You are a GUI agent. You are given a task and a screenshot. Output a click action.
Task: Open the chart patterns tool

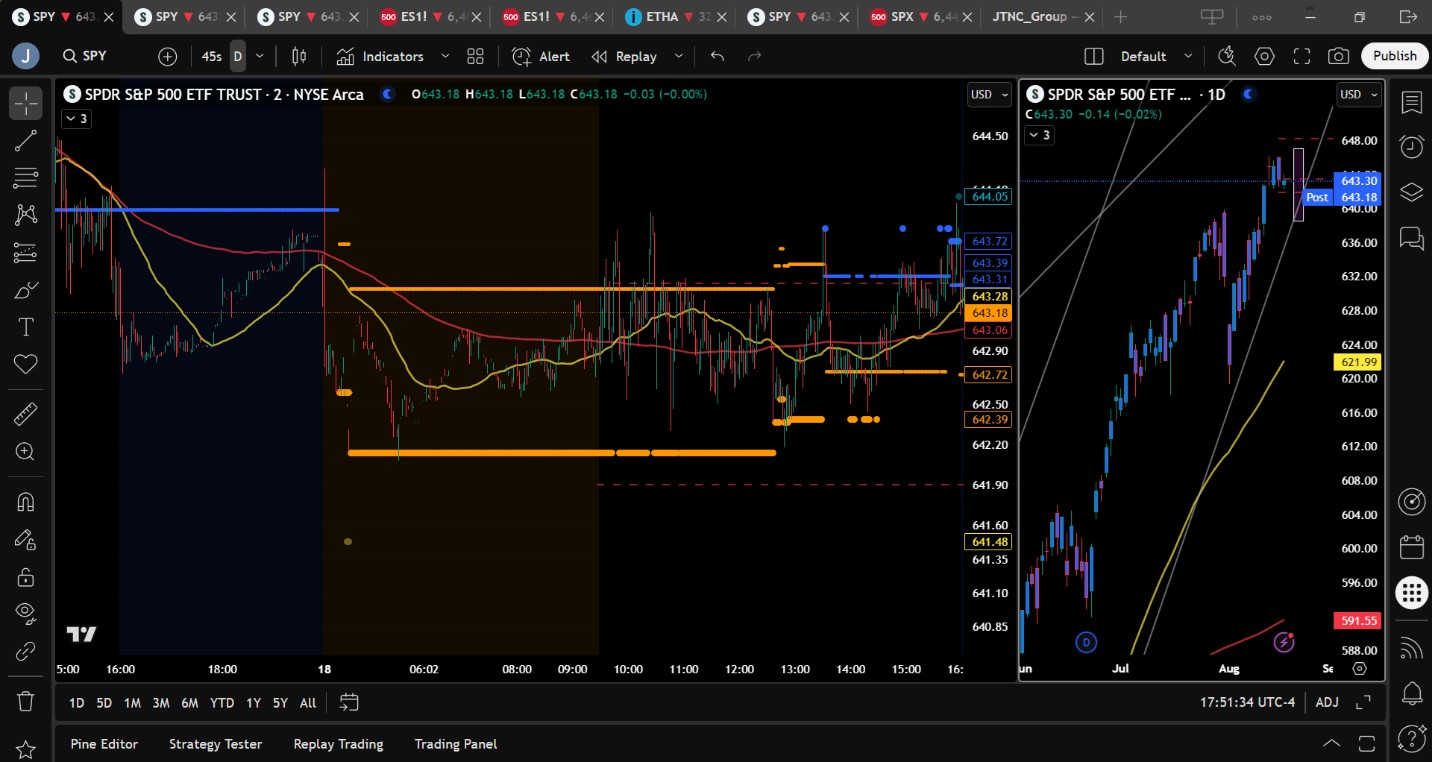coord(26,215)
